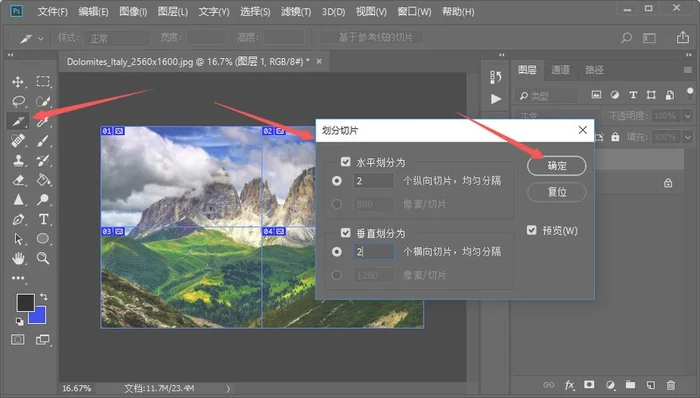Open the 文件(F) menu
The width and height of the screenshot is (700, 398).
click(53, 12)
